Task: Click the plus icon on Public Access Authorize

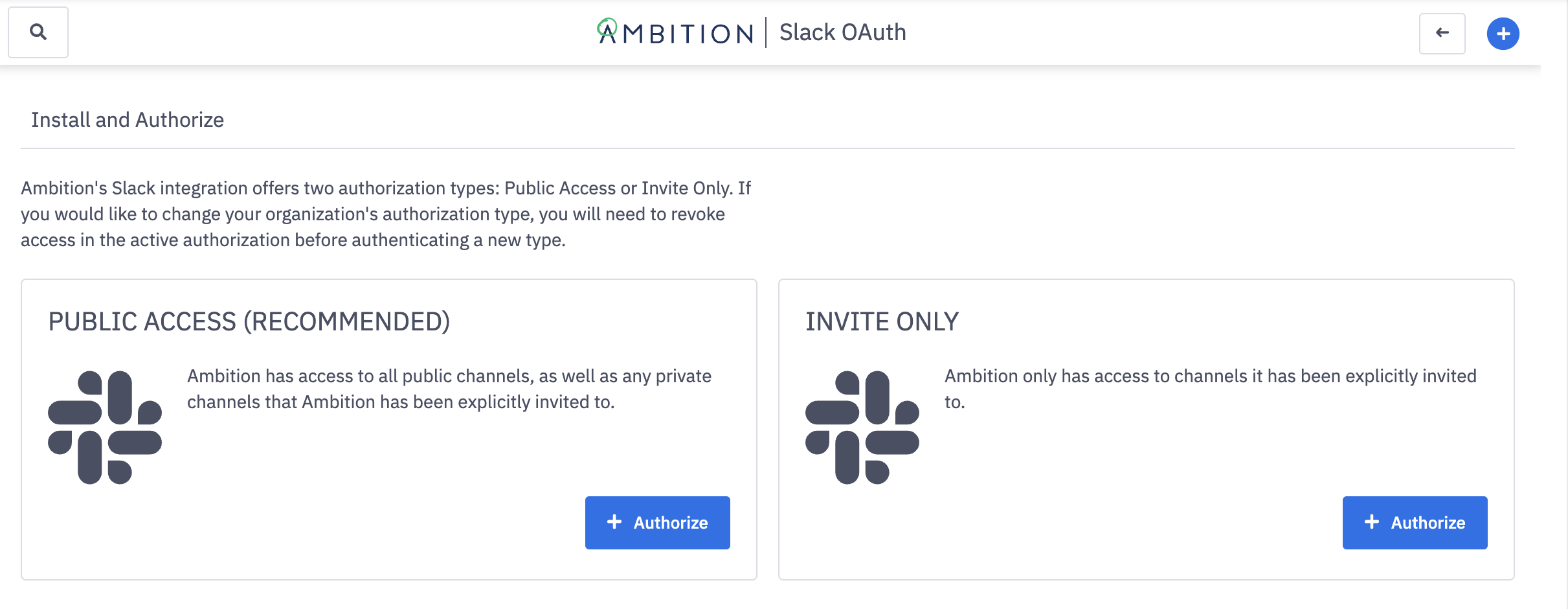Action: [x=614, y=522]
